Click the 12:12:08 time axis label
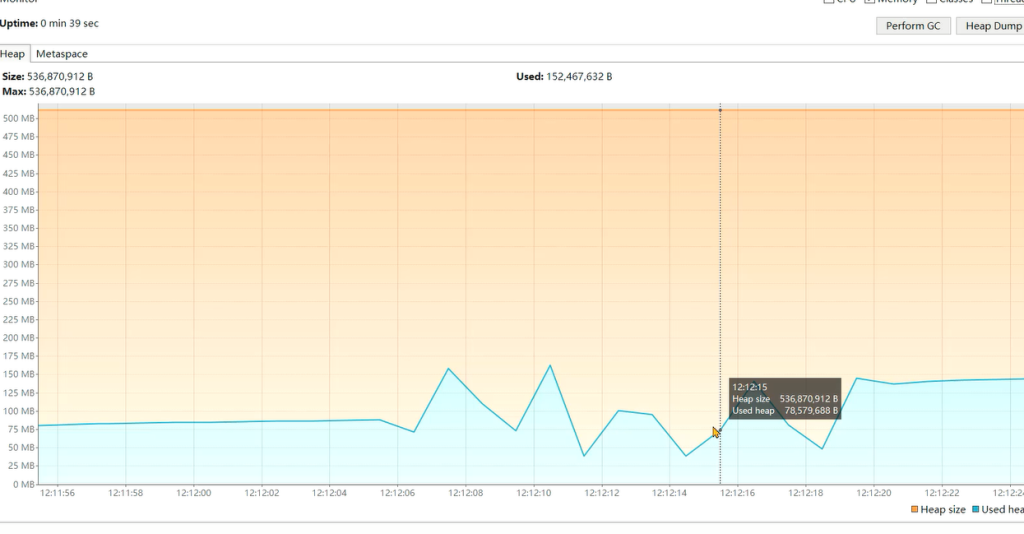Screen dimensions: 1024x534 (x=465, y=493)
